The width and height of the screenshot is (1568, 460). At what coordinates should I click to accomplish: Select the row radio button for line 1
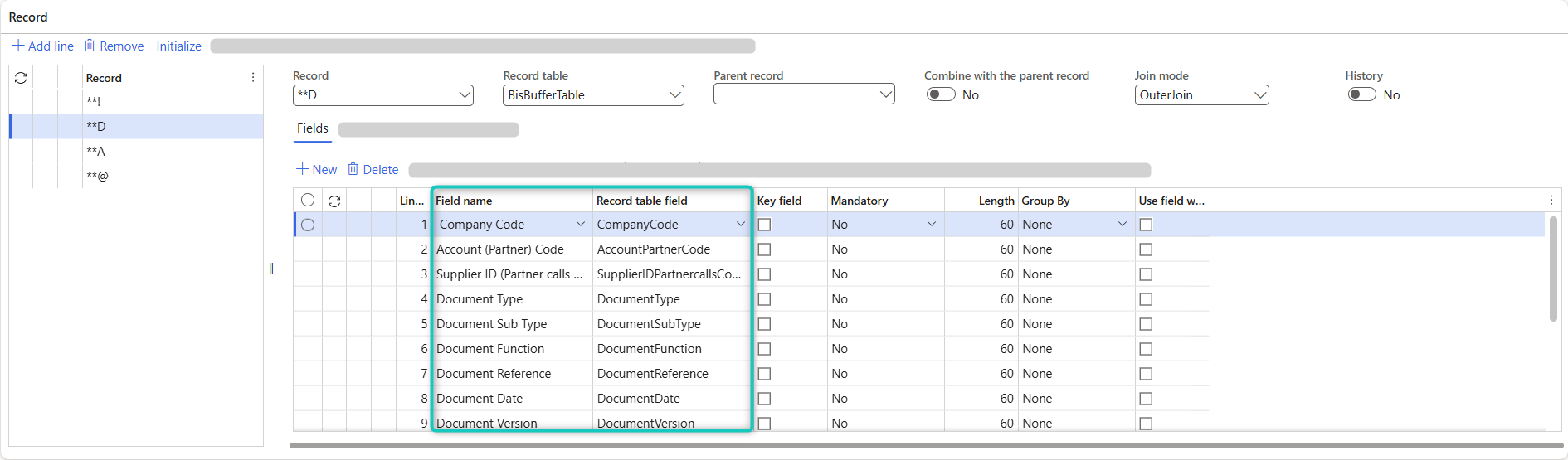308,225
